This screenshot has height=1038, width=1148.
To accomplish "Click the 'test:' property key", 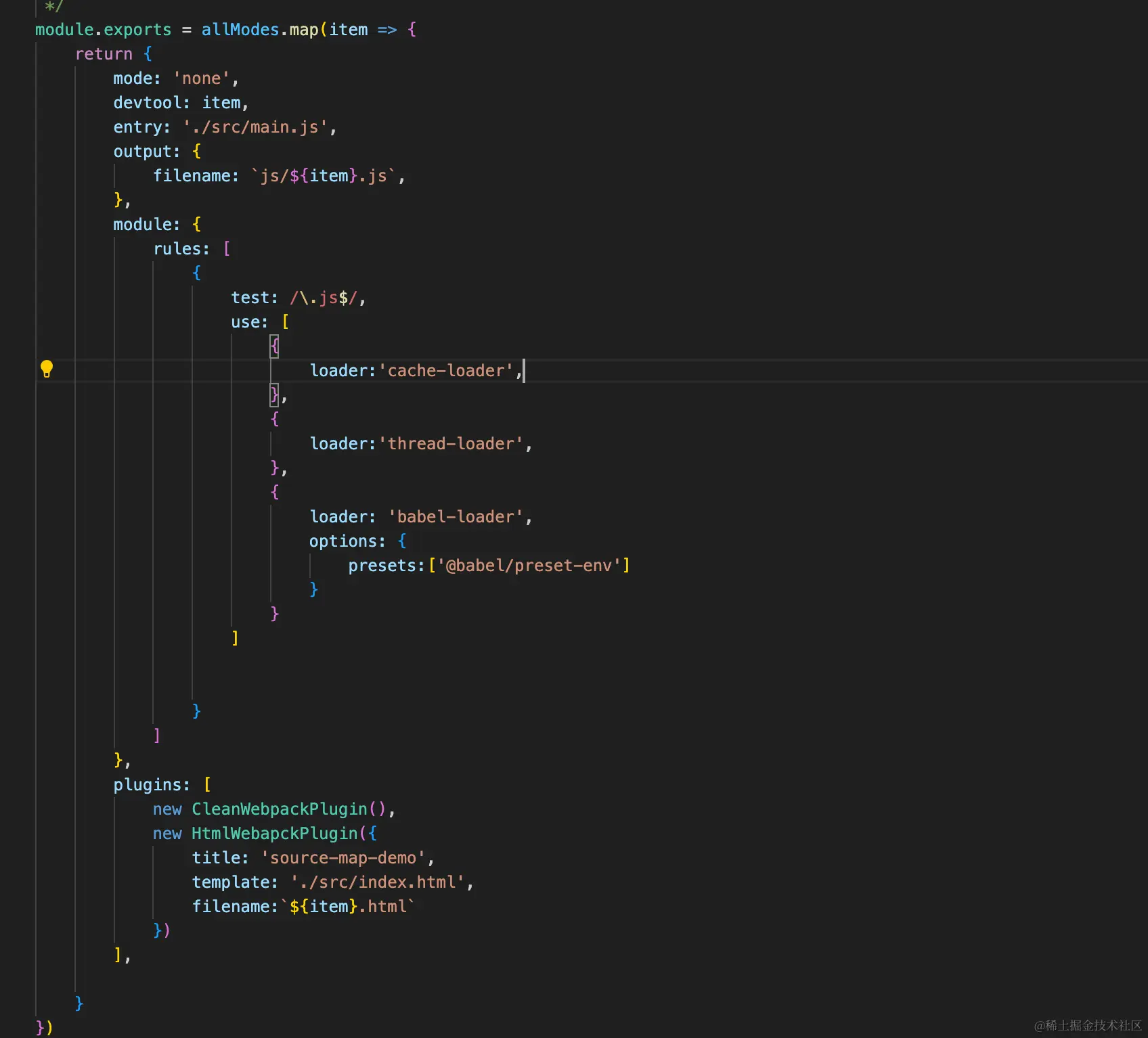I will point(255,298).
